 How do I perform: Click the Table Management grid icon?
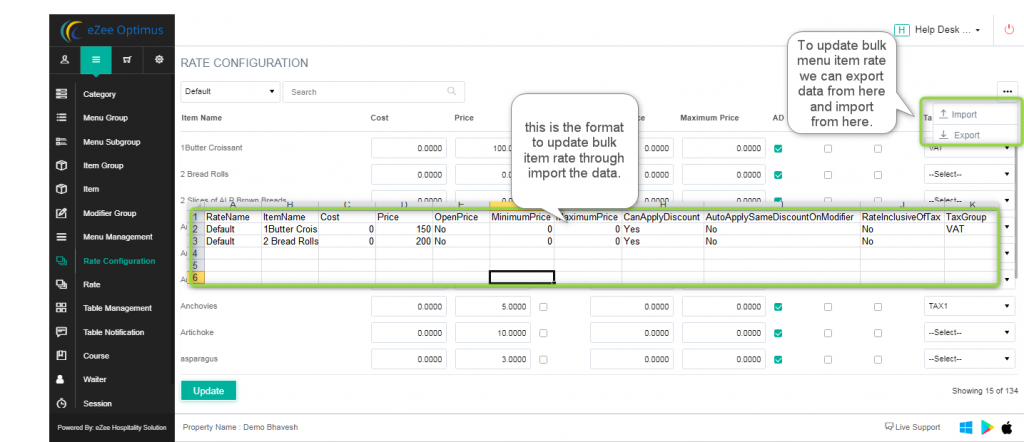61,308
